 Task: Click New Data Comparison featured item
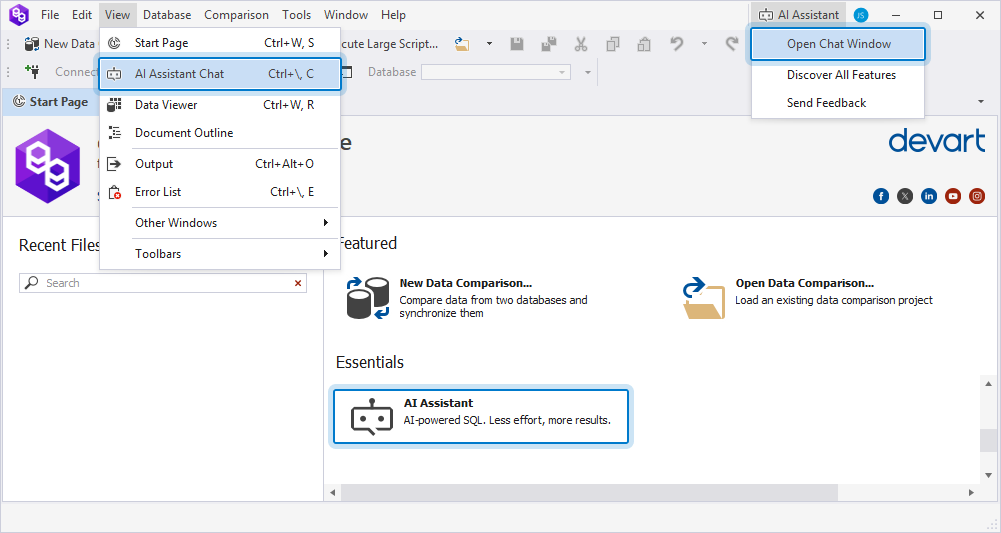[x=465, y=297]
